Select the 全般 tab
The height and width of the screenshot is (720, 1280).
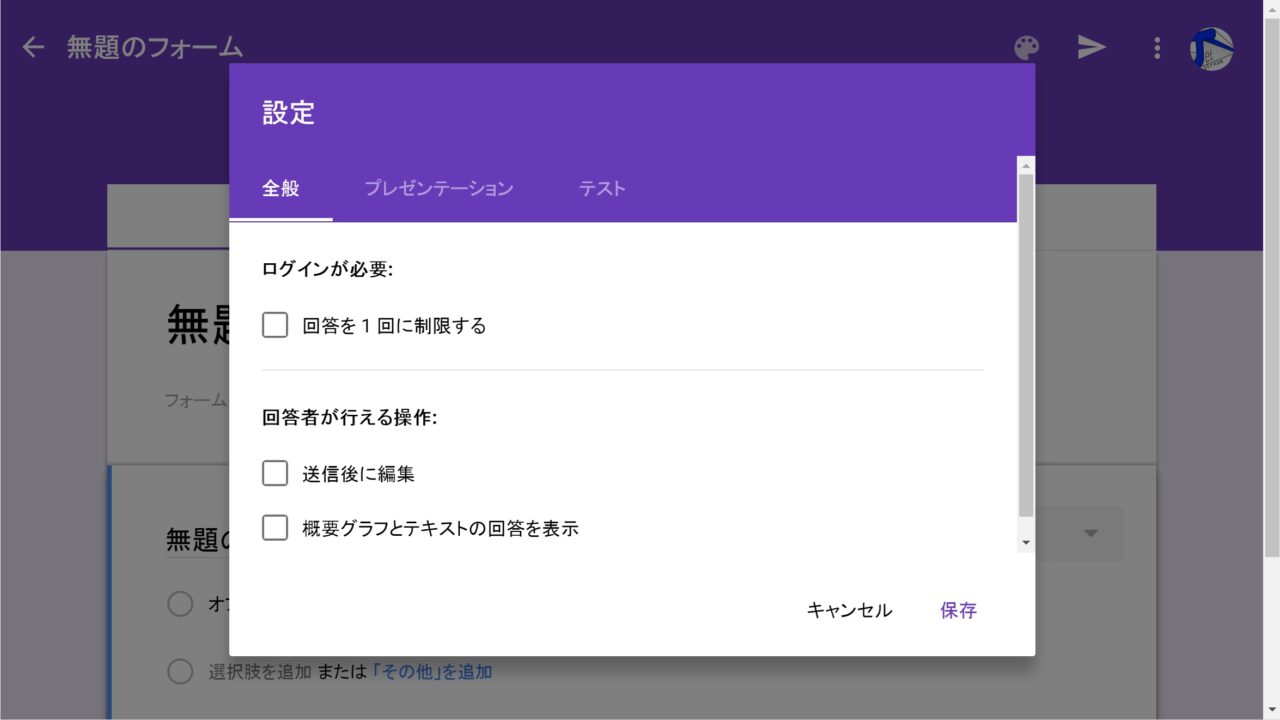[281, 189]
